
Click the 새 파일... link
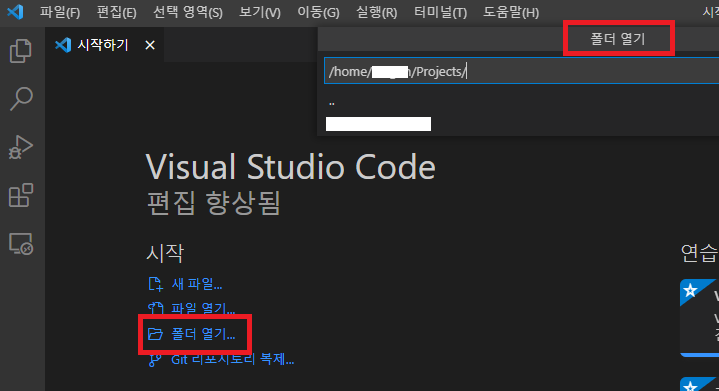(197, 284)
